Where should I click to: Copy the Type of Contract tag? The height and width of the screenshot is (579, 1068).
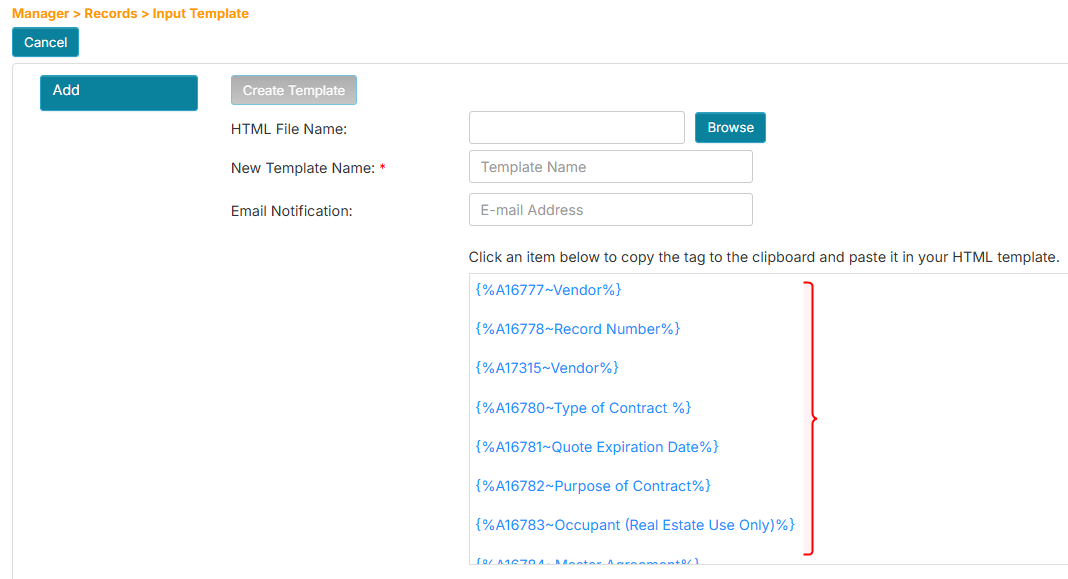click(x=583, y=407)
